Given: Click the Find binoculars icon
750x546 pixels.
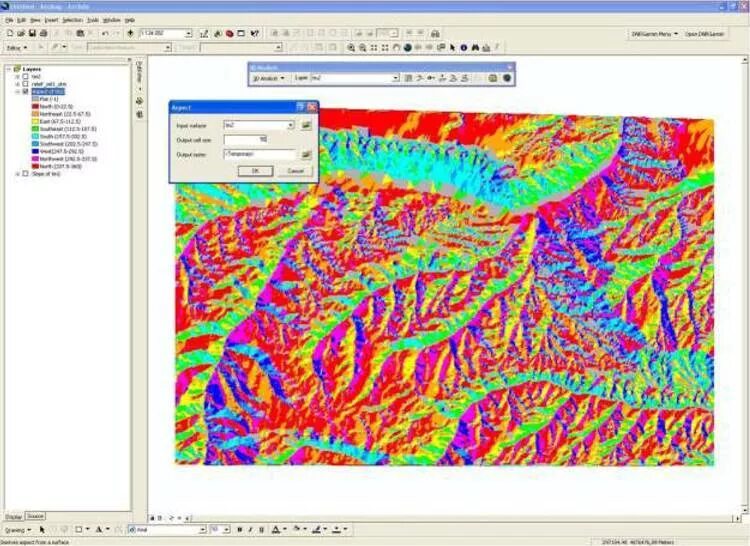Looking at the screenshot, I should pos(475,48).
